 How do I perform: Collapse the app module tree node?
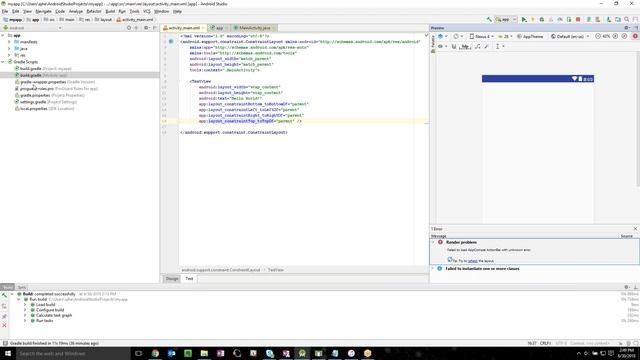pyautogui.click(x=3, y=36)
